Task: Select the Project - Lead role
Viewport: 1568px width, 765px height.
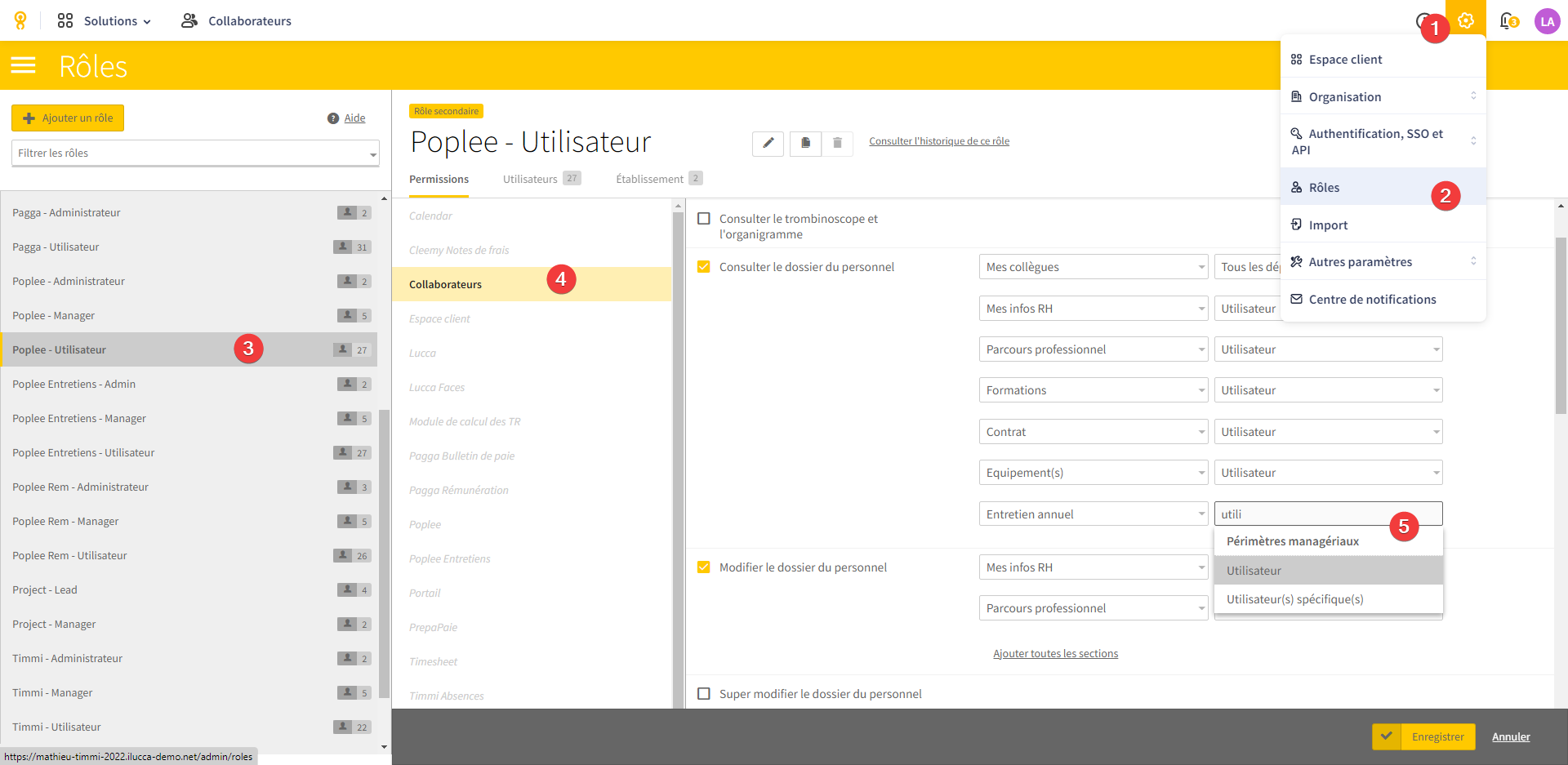Action: [x=189, y=589]
